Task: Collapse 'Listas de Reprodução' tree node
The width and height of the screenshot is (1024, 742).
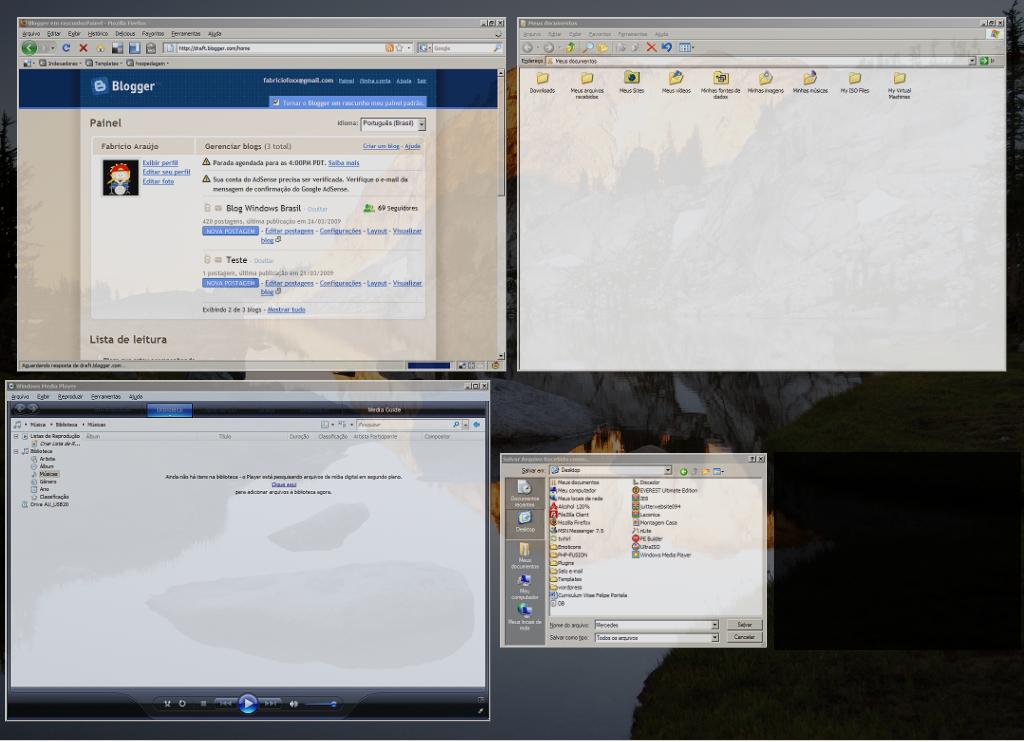Action: [x=16, y=436]
